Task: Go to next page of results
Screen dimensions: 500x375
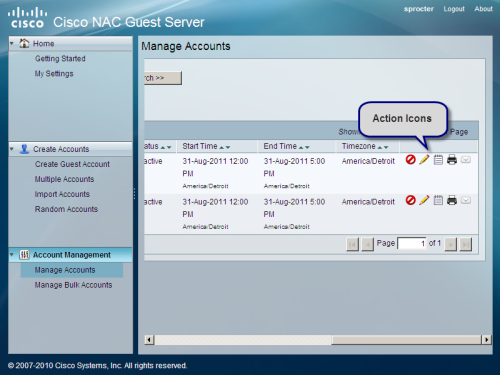Action: [x=451, y=244]
